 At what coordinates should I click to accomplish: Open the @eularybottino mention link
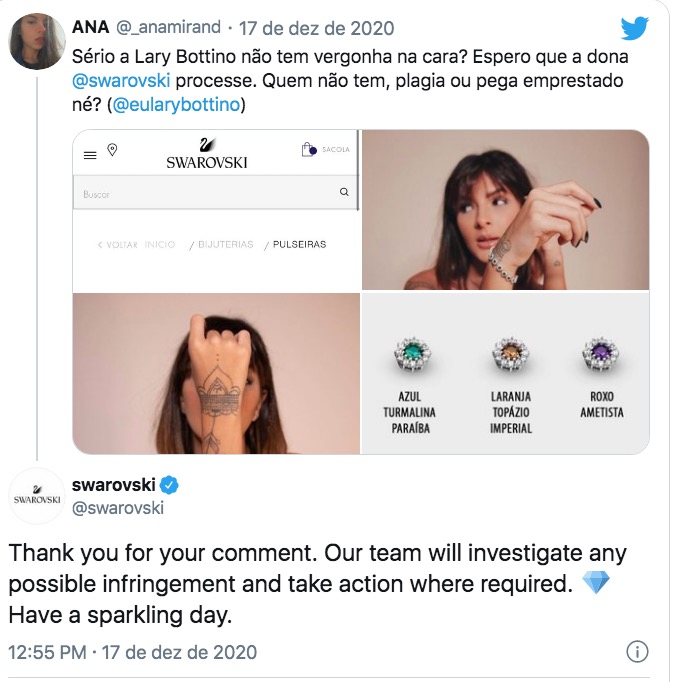click(x=182, y=105)
